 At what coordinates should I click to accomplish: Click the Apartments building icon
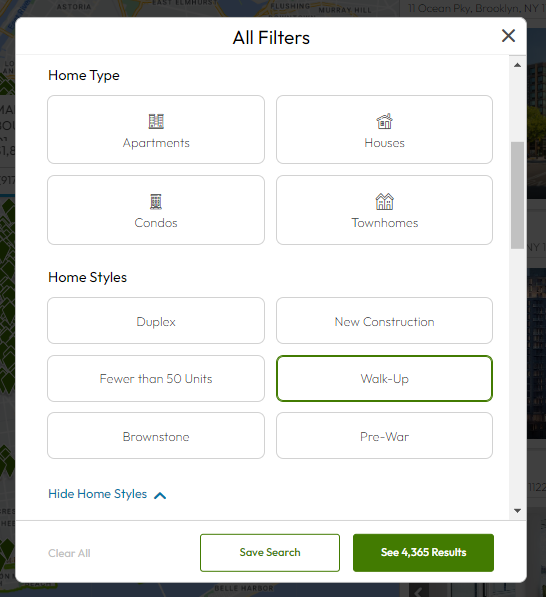[156, 121]
